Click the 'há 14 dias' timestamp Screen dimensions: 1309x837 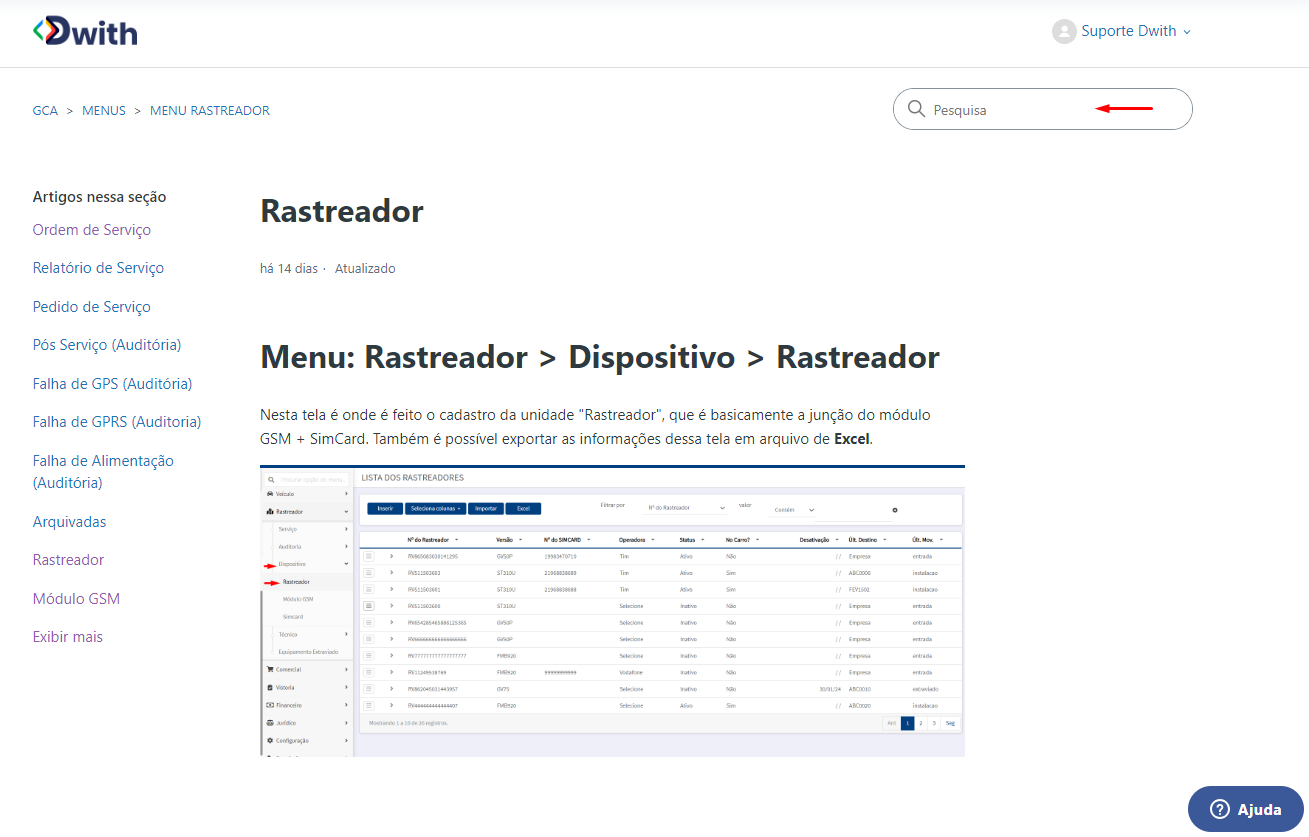point(289,269)
